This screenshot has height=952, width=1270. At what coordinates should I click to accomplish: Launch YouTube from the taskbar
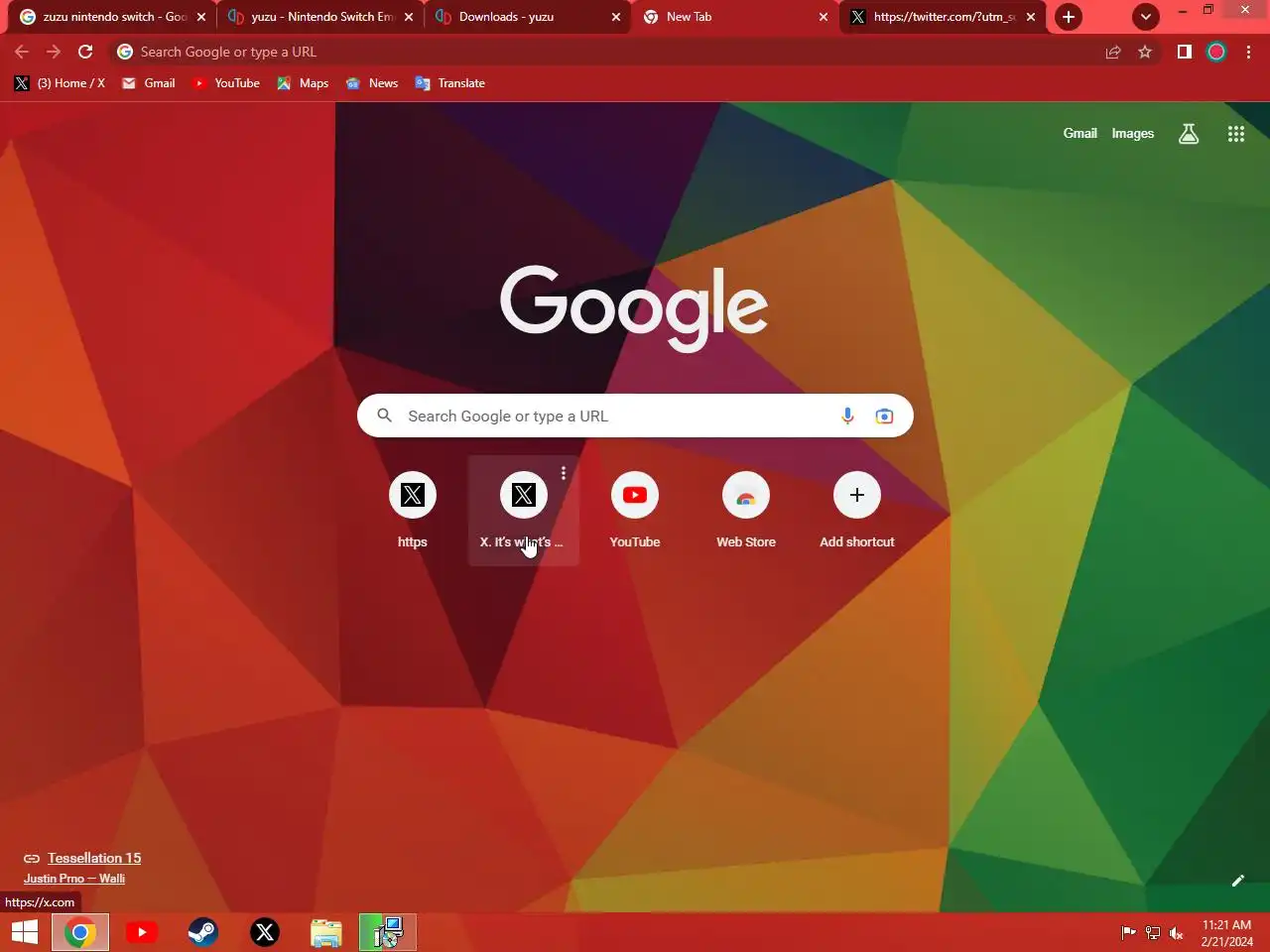[x=142, y=932]
